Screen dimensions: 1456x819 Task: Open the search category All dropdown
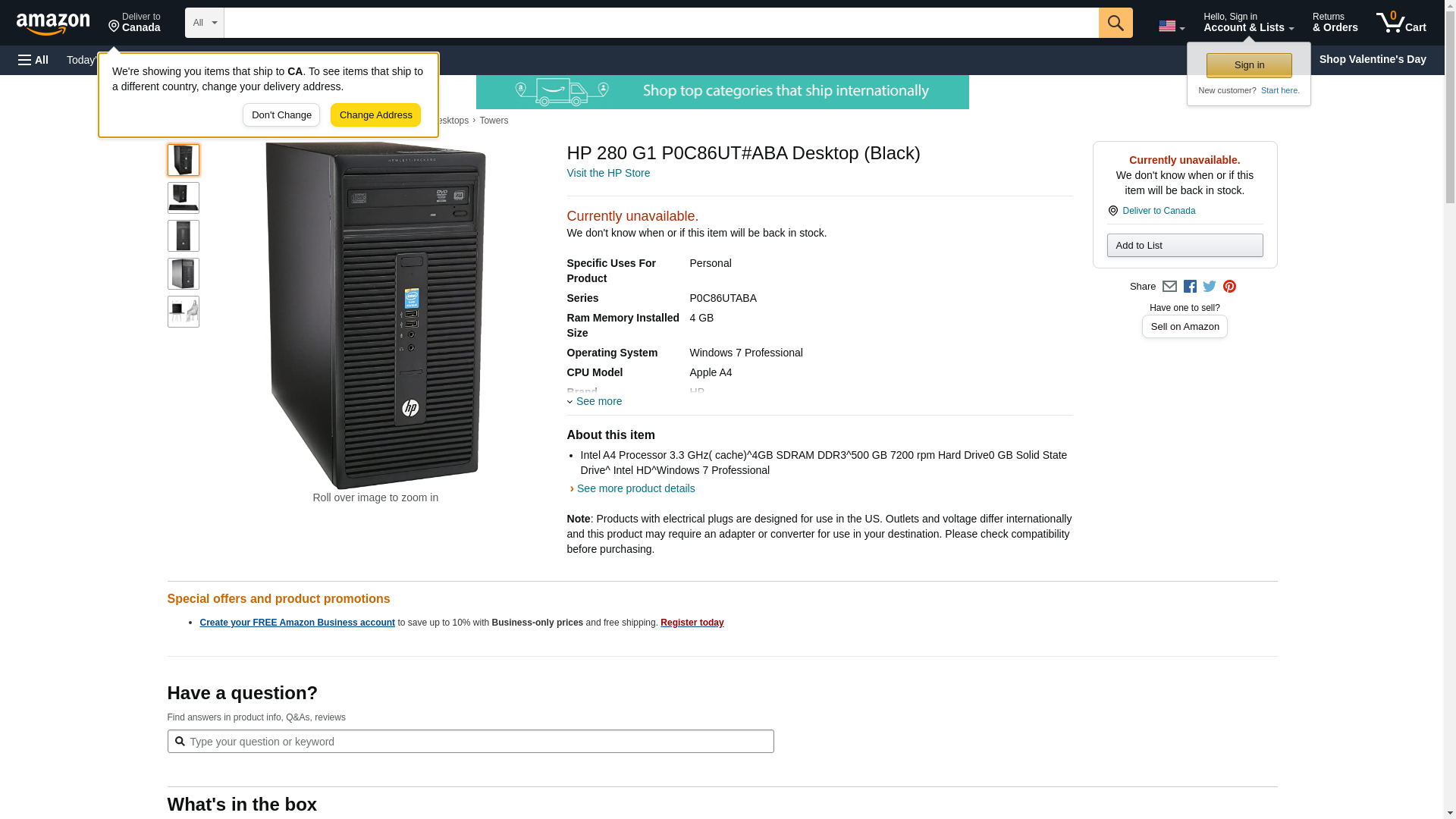pyautogui.click(x=205, y=23)
